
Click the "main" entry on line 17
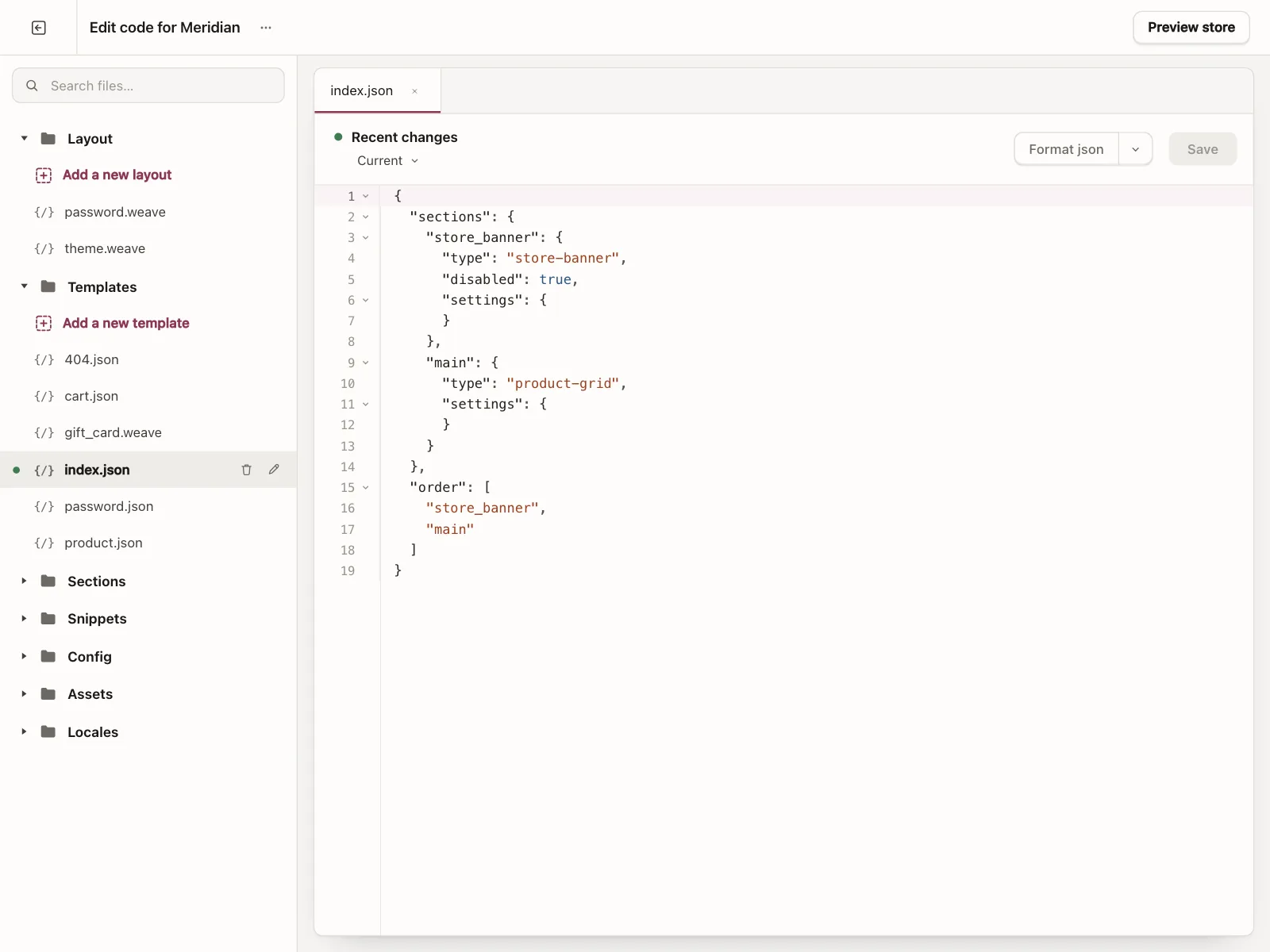tap(450, 529)
